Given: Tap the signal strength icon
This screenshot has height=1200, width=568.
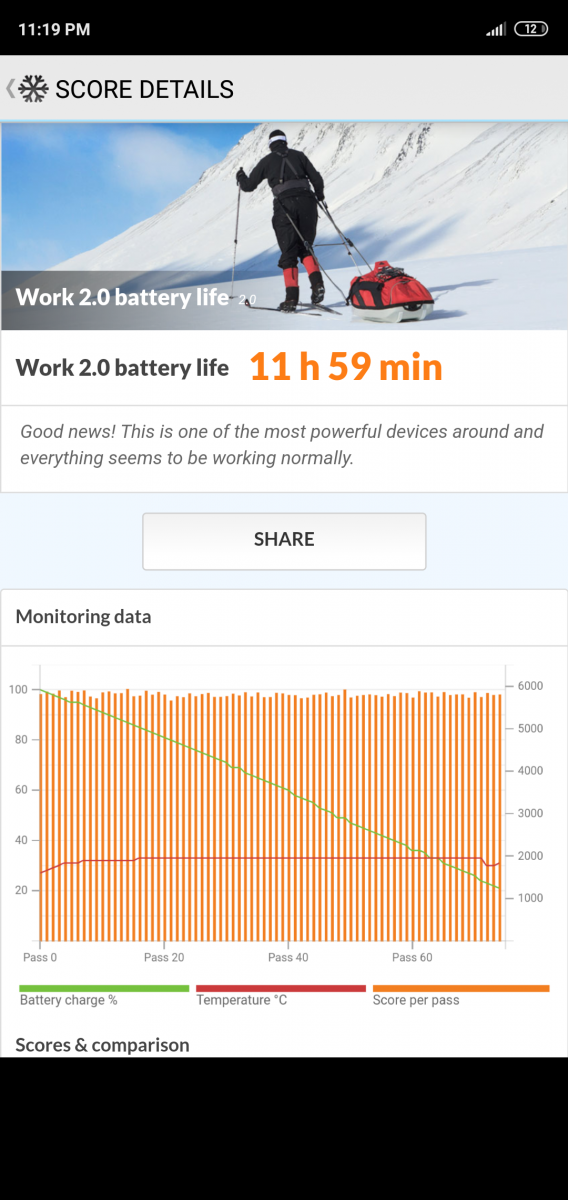Looking at the screenshot, I should [x=496, y=29].
